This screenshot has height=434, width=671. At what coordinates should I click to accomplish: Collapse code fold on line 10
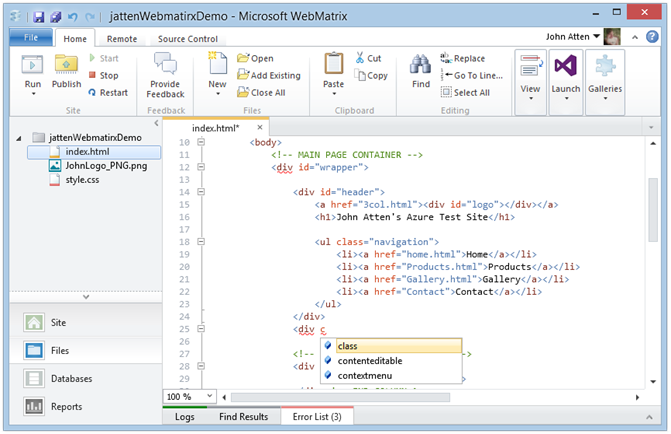[x=201, y=142]
